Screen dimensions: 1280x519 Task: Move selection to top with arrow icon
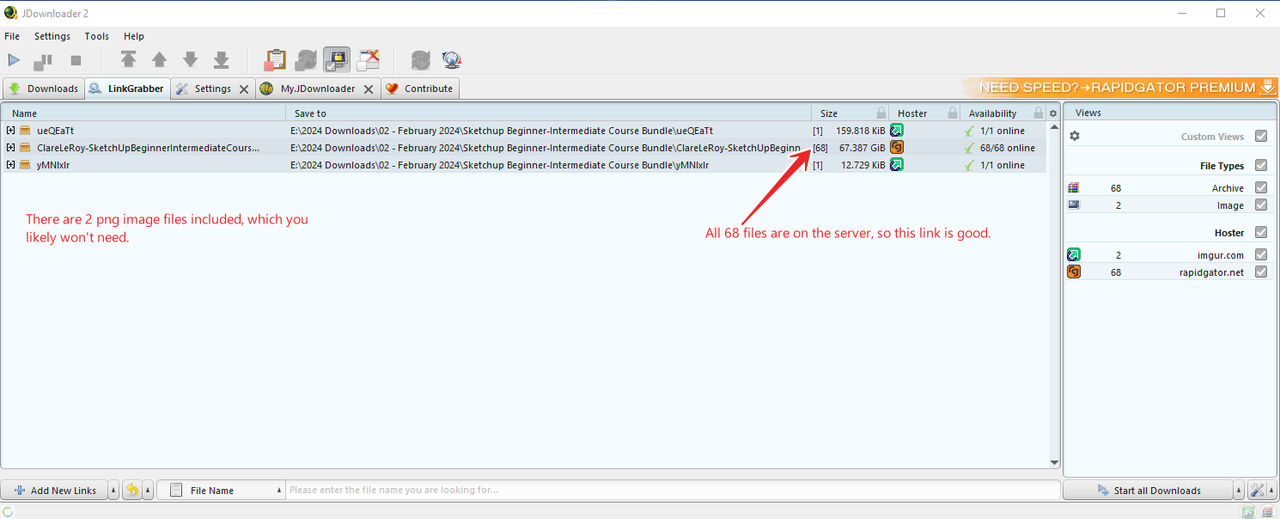[x=128, y=60]
